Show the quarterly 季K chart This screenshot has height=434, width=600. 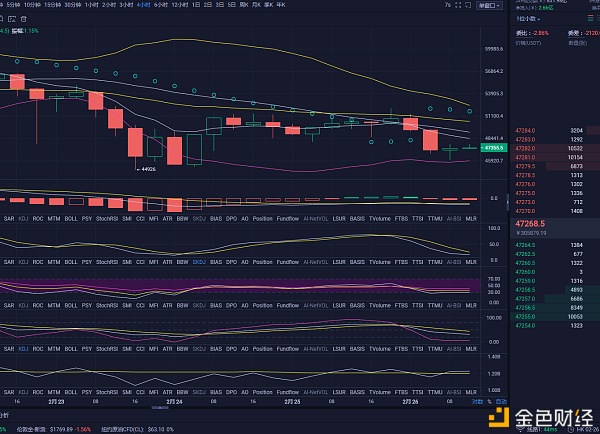[269, 5]
